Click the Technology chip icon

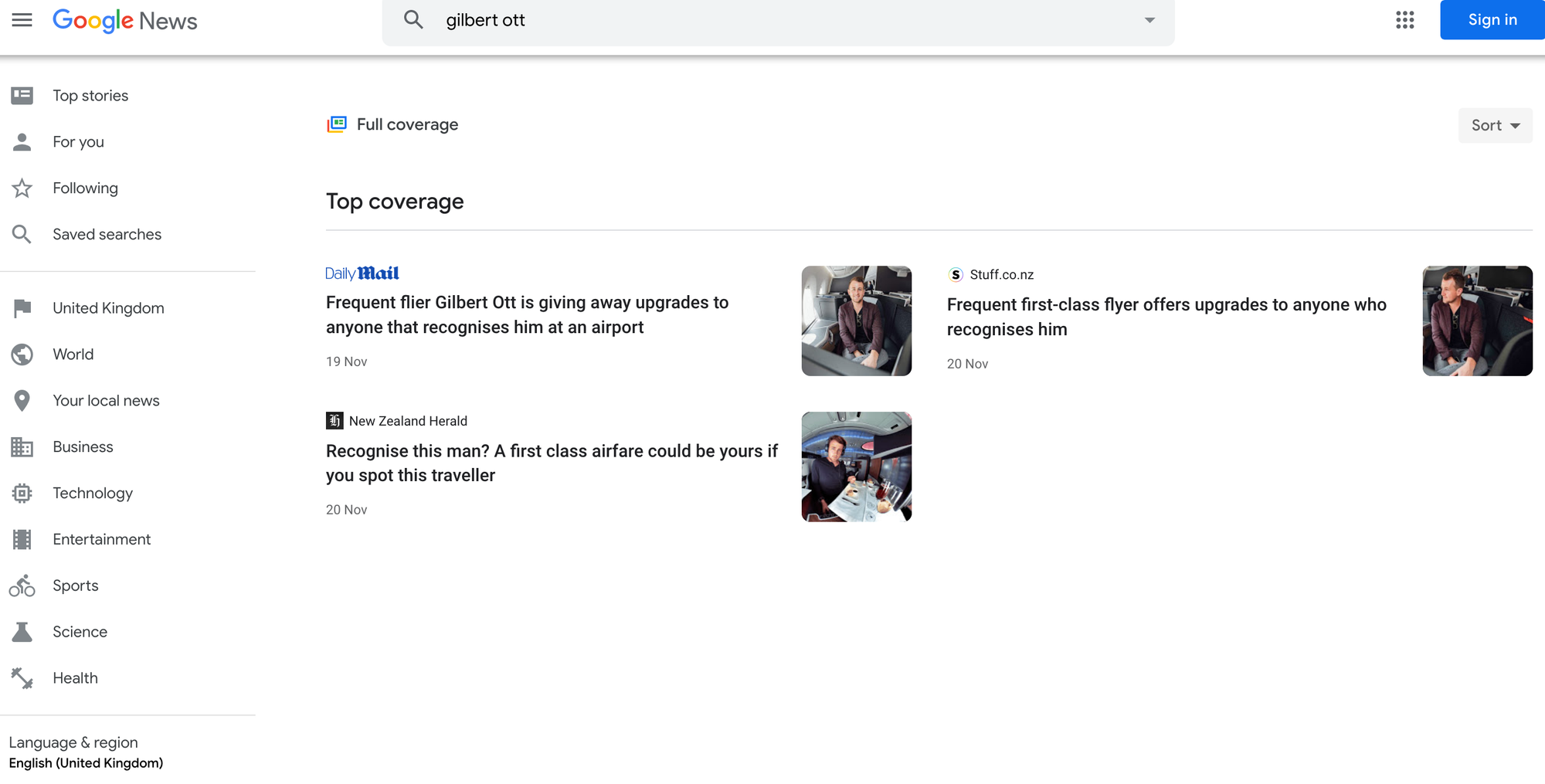coord(22,493)
